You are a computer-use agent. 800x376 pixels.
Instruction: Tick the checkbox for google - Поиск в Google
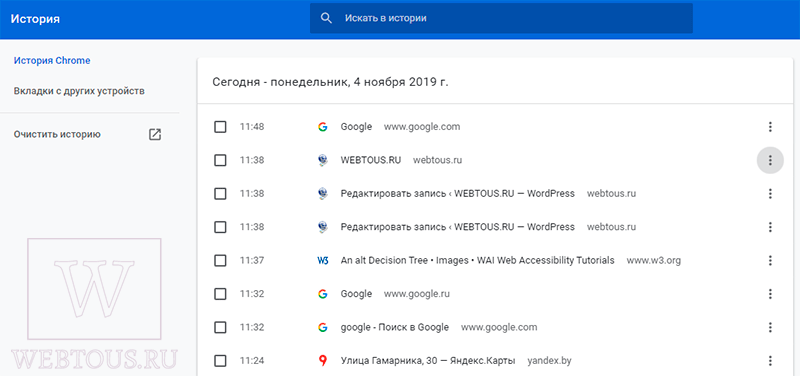click(x=220, y=328)
